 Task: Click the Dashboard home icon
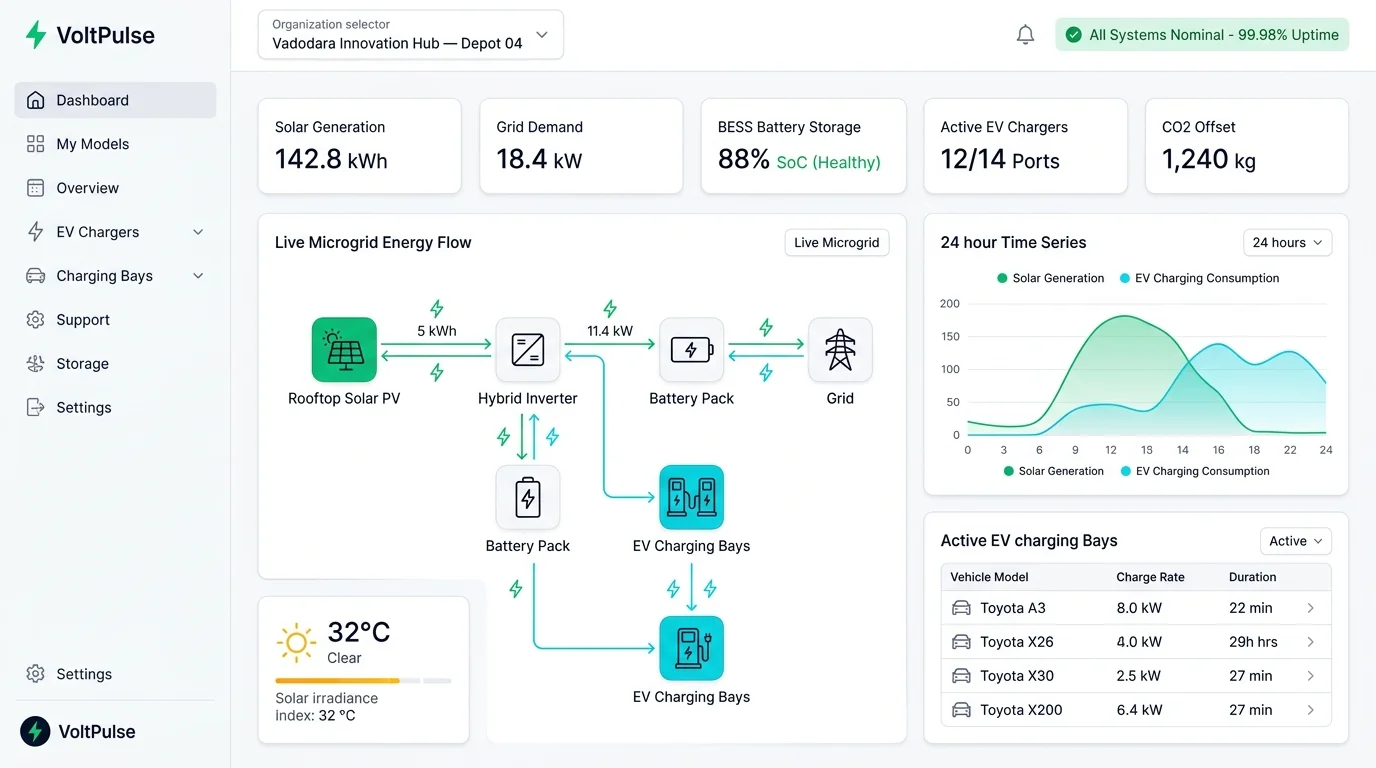pyautogui.click(x=36, y=100)
